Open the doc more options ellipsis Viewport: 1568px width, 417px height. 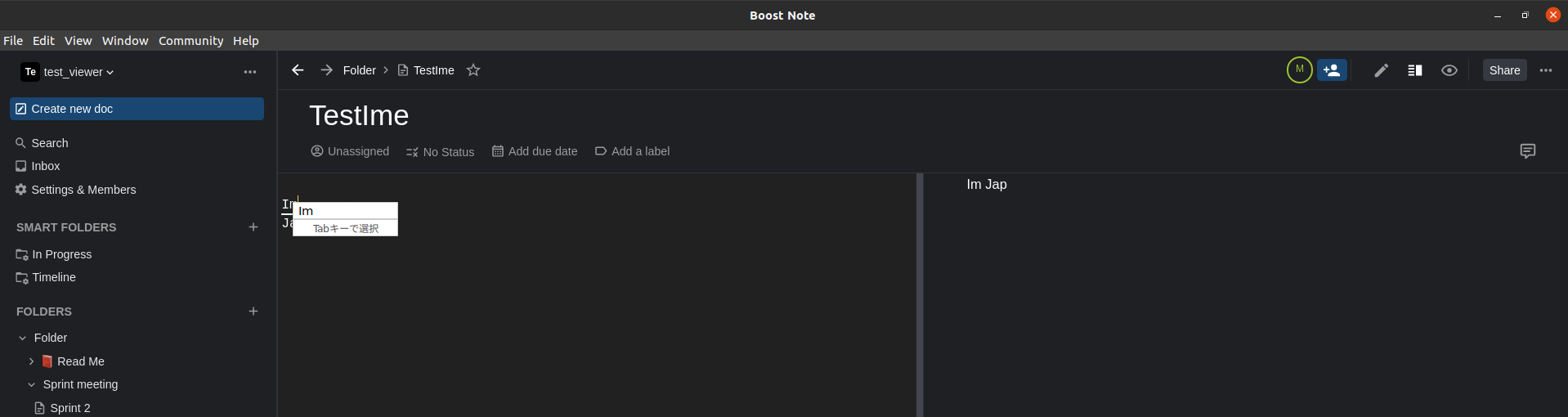(x=1546, y=70)
